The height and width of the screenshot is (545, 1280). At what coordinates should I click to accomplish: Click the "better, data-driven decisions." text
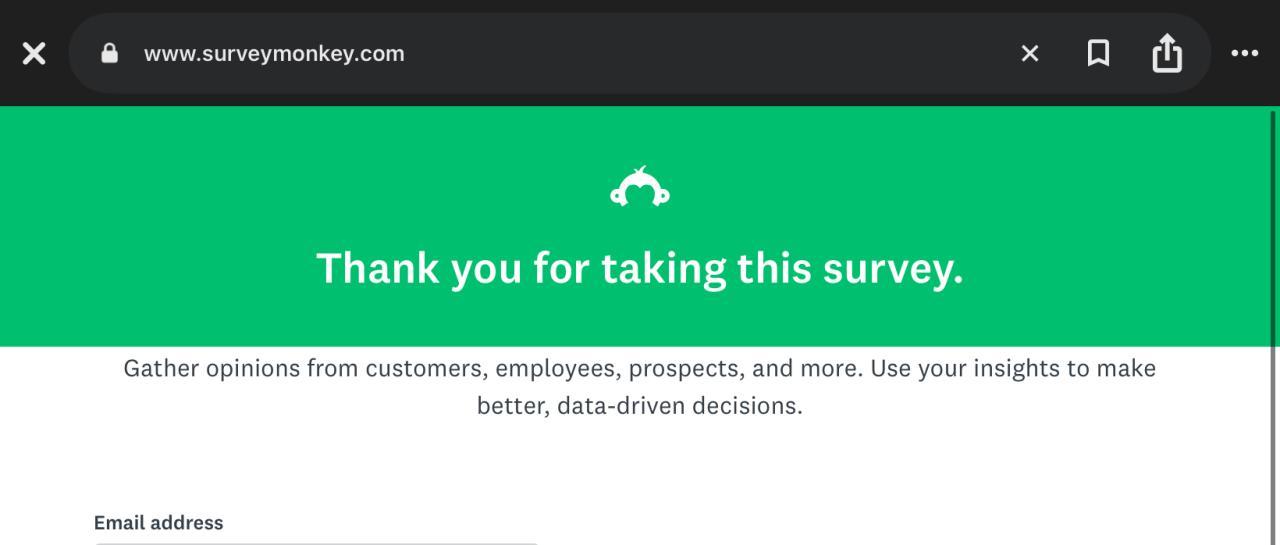click(640, 406)
